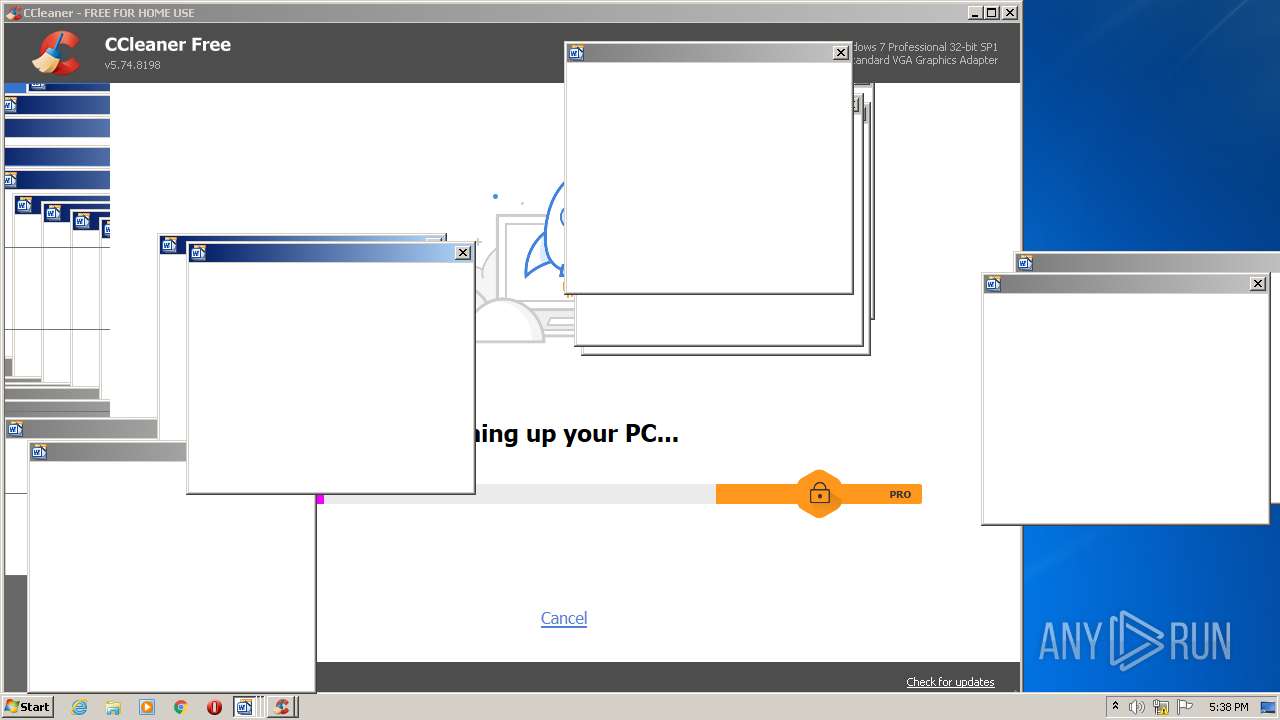Image resolution: width=1280 pixels, height=720 pixels.
Task: Click the version text v5.74.8198
Action: coord(133,65)
